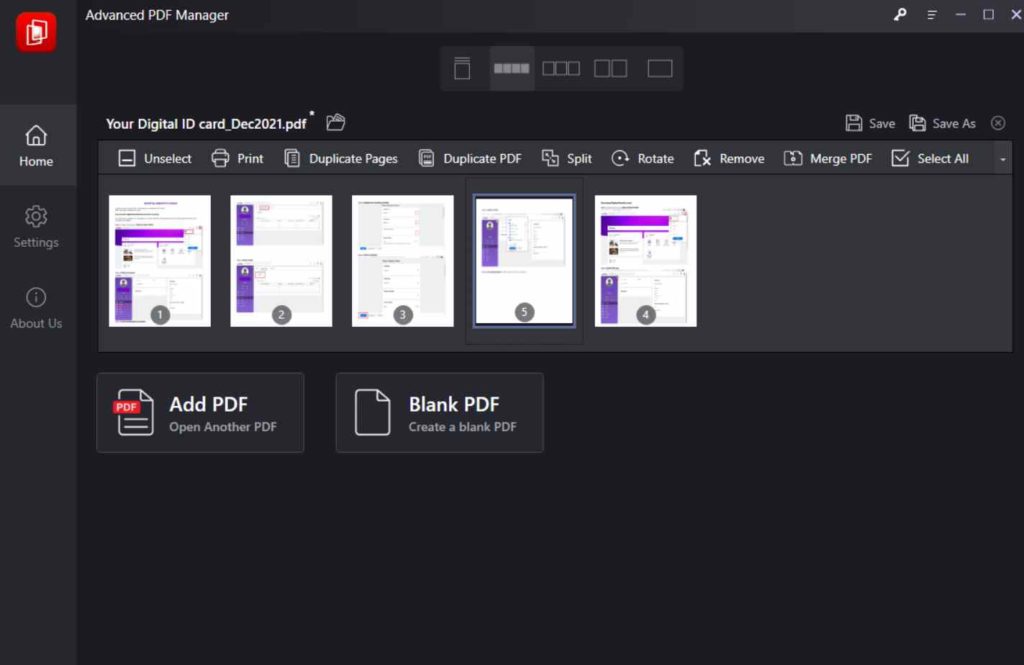This screenshot has width=1024, height=665.
Task: Expand the toolbar overflow dropdown arrow
Action: click(1003, 159)
